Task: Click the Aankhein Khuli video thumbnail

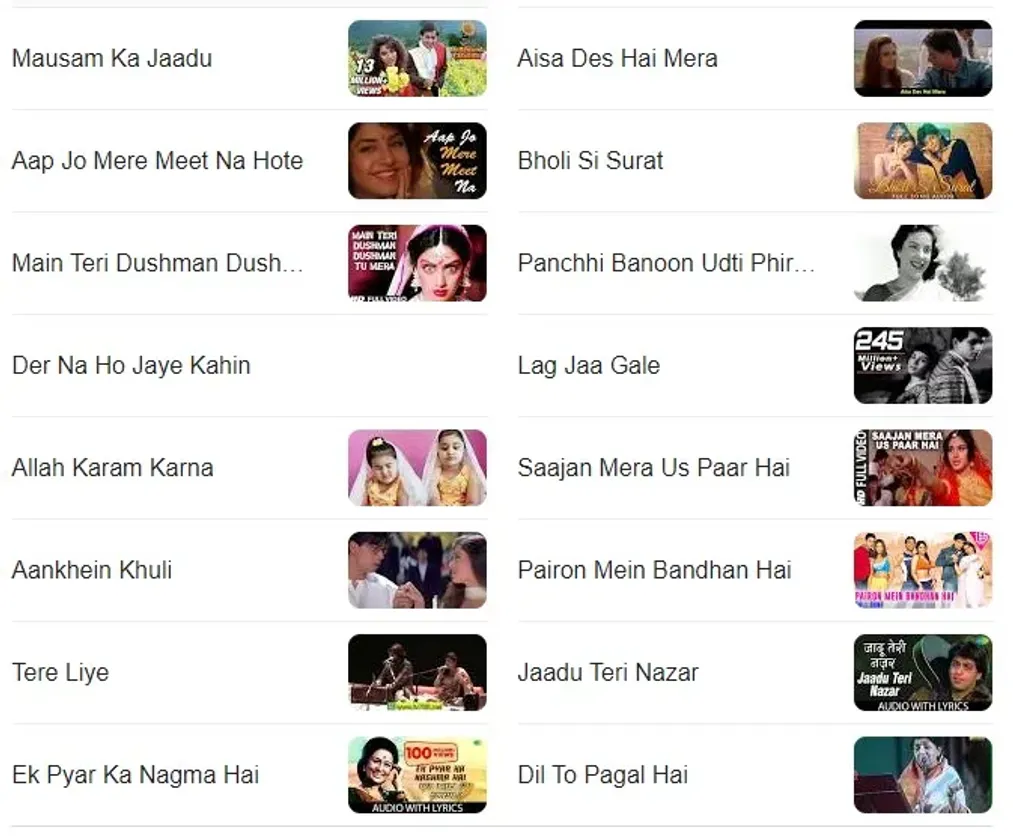Action: [417, 570]
